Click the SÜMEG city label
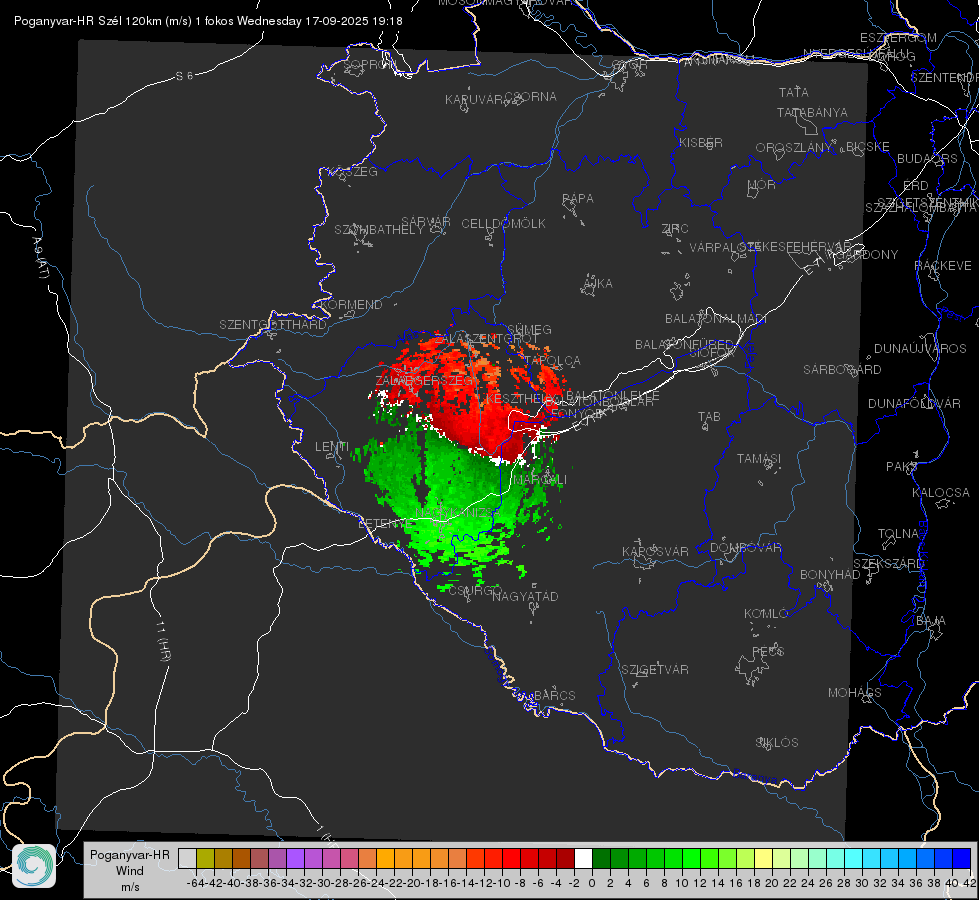 click(x=529, y=329)
